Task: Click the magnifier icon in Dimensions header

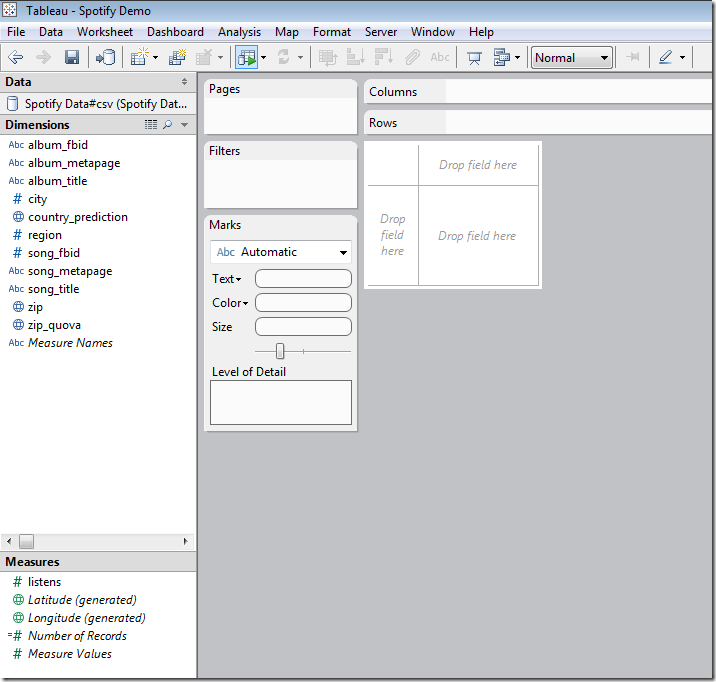Action: [x=167, y=125]
